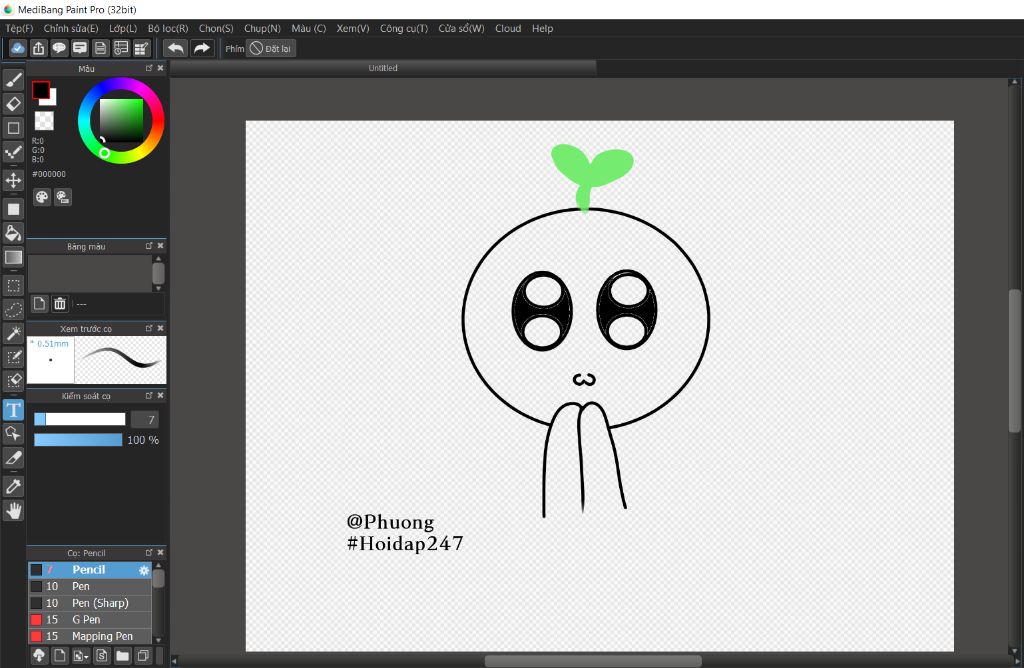
Task: Adjust the 100 % opacity slider
Action: [x=78, y=440]
